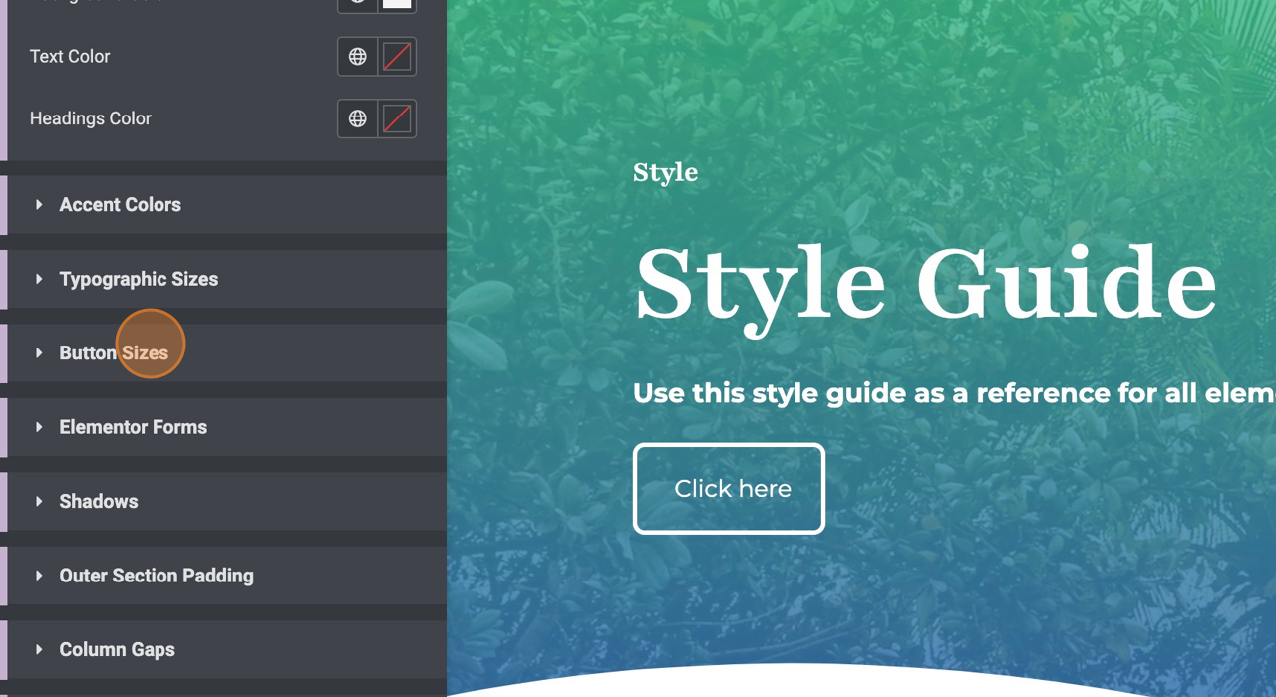Select the 'Use this style guide' text line
The image size is (1276, 697).
(954, 393)
